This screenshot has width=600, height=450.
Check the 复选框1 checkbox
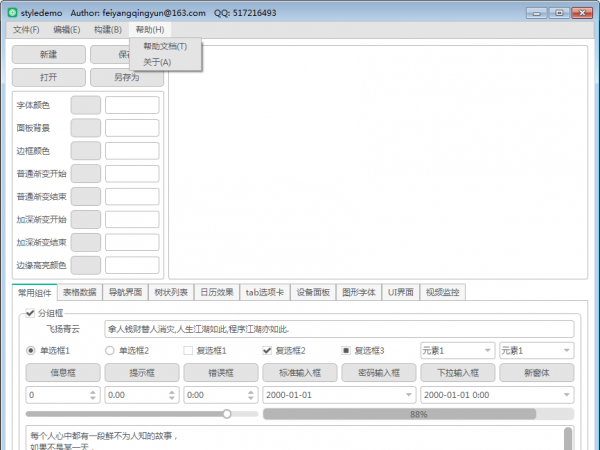click(187, 351)
